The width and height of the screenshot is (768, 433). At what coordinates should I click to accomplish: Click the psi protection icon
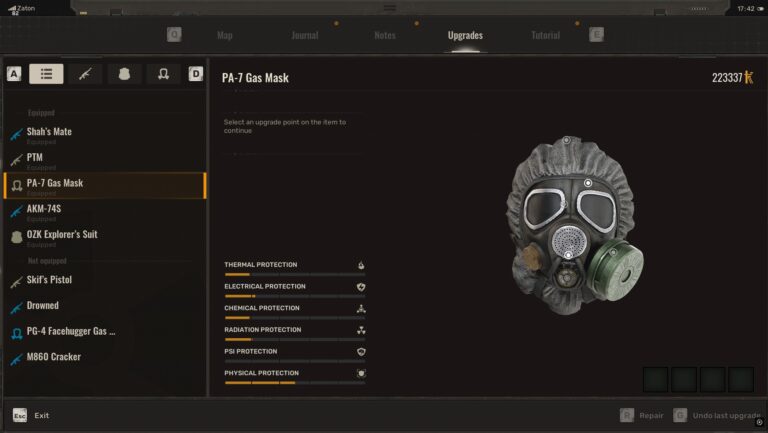(x=361, y=352)
